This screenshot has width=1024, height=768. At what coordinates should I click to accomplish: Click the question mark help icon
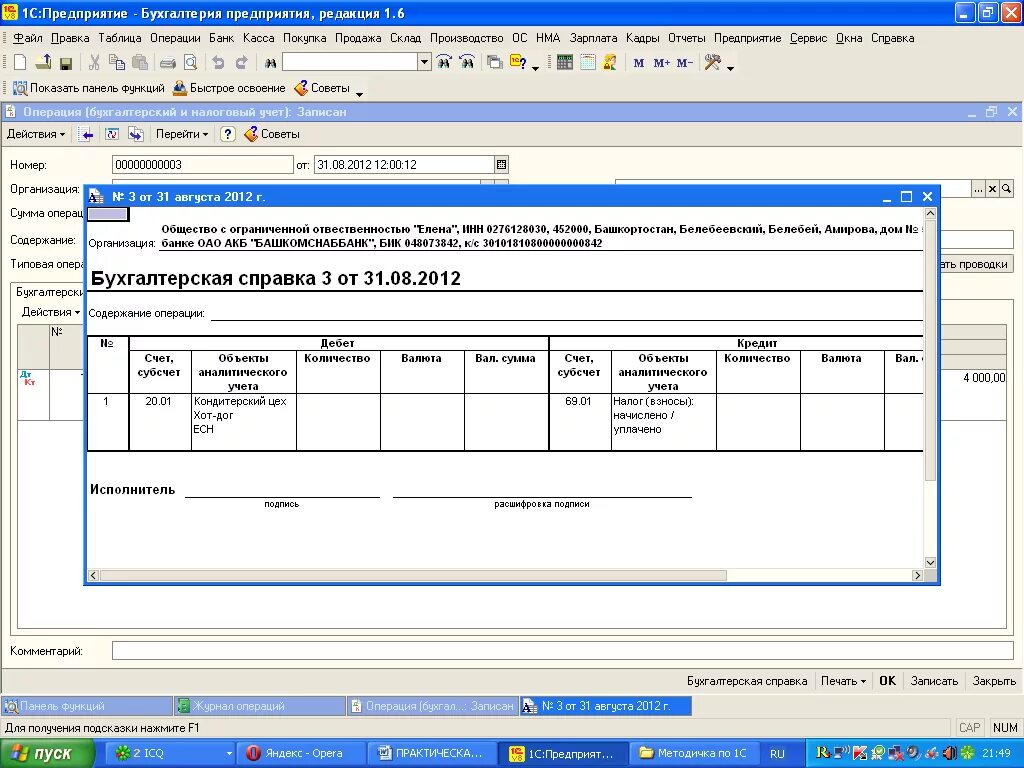(227, 135)
